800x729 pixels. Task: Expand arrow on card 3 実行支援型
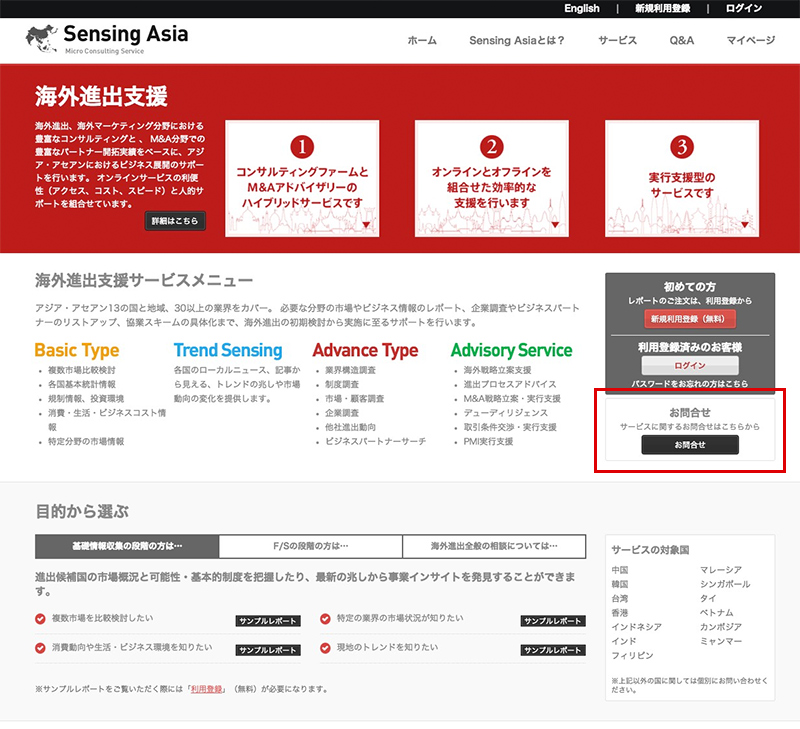[x=745, y=225]
